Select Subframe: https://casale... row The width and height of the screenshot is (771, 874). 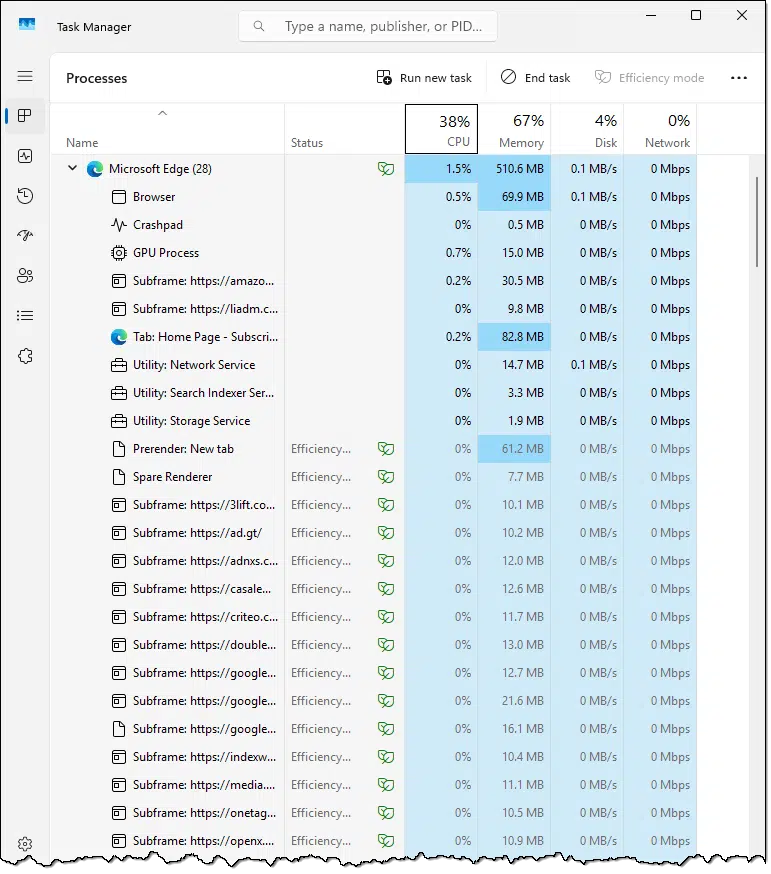374,589
